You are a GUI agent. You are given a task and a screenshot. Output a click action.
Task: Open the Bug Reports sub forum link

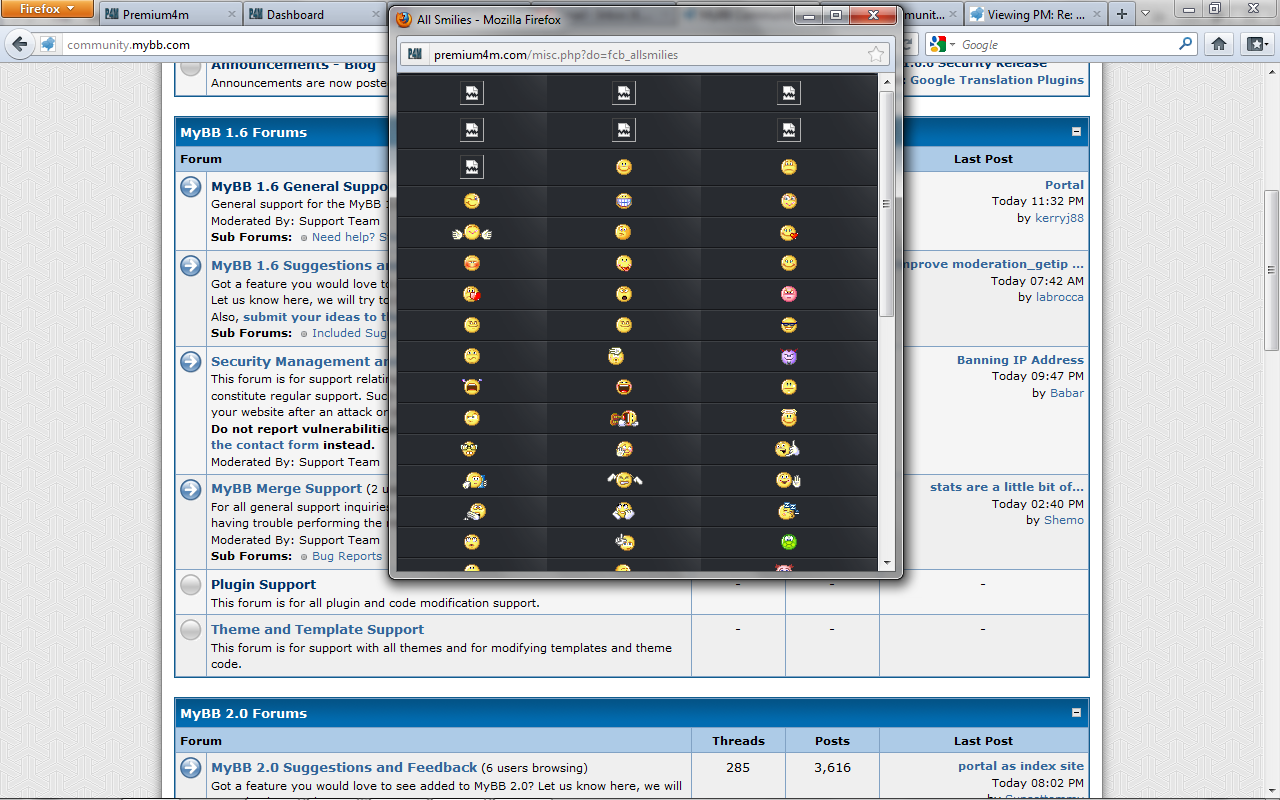347,556
